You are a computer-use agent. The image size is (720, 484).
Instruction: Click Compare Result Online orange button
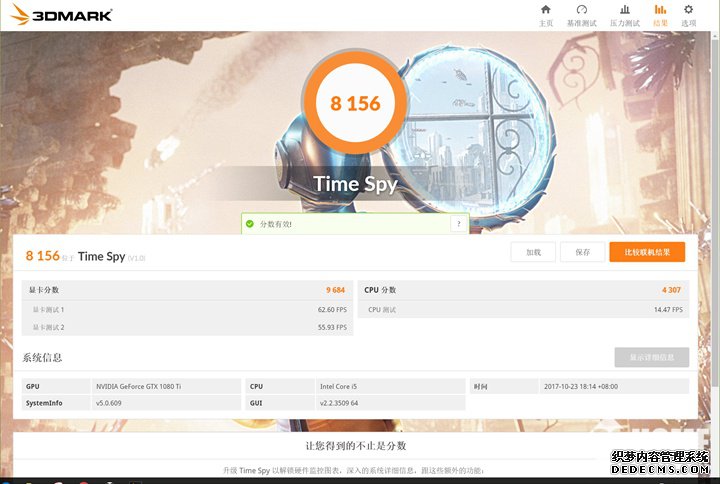click(x=647, y=252)
